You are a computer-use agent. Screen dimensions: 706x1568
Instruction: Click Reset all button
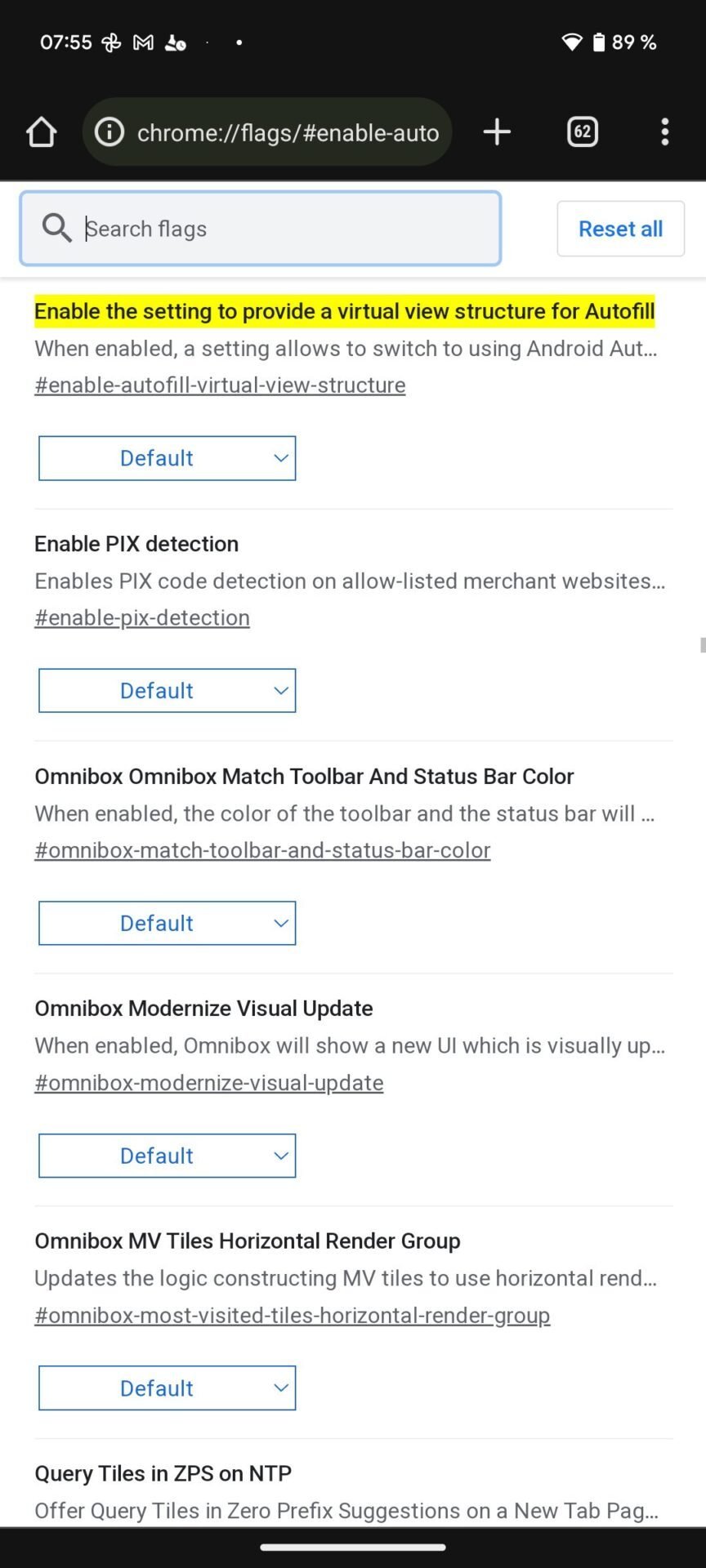(x=621, y=229)
